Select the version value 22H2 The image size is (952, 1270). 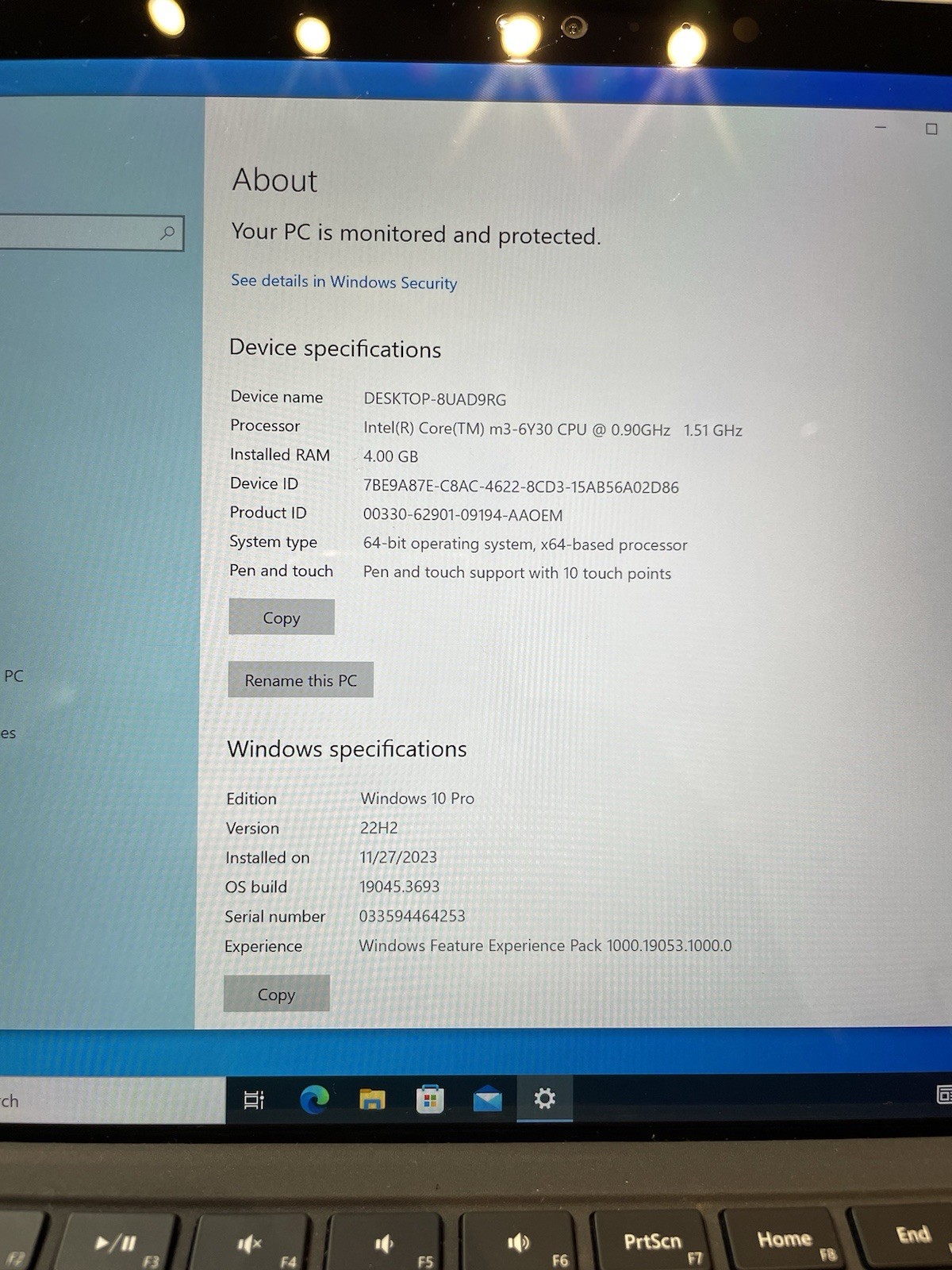click(379, 828)
